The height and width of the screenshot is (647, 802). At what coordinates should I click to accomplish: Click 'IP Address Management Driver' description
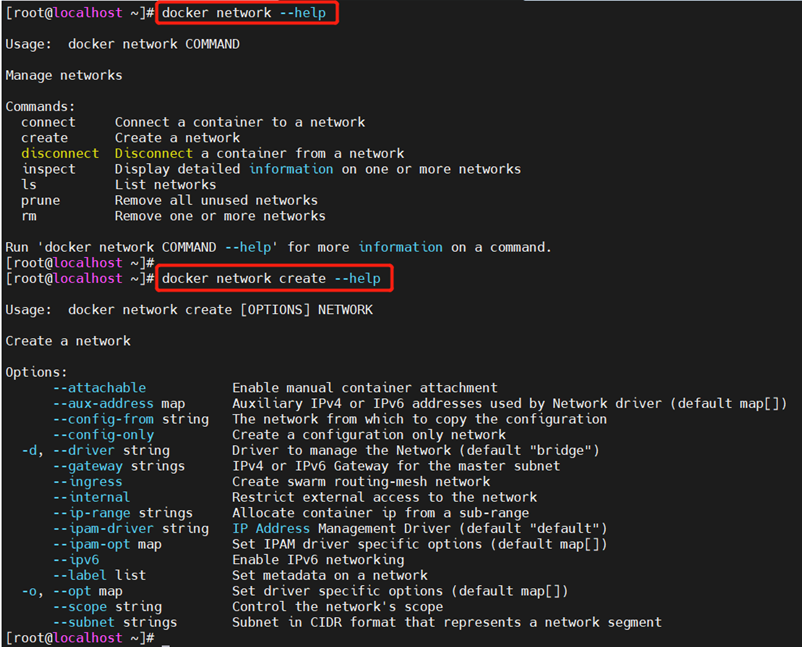coord(419,528)
